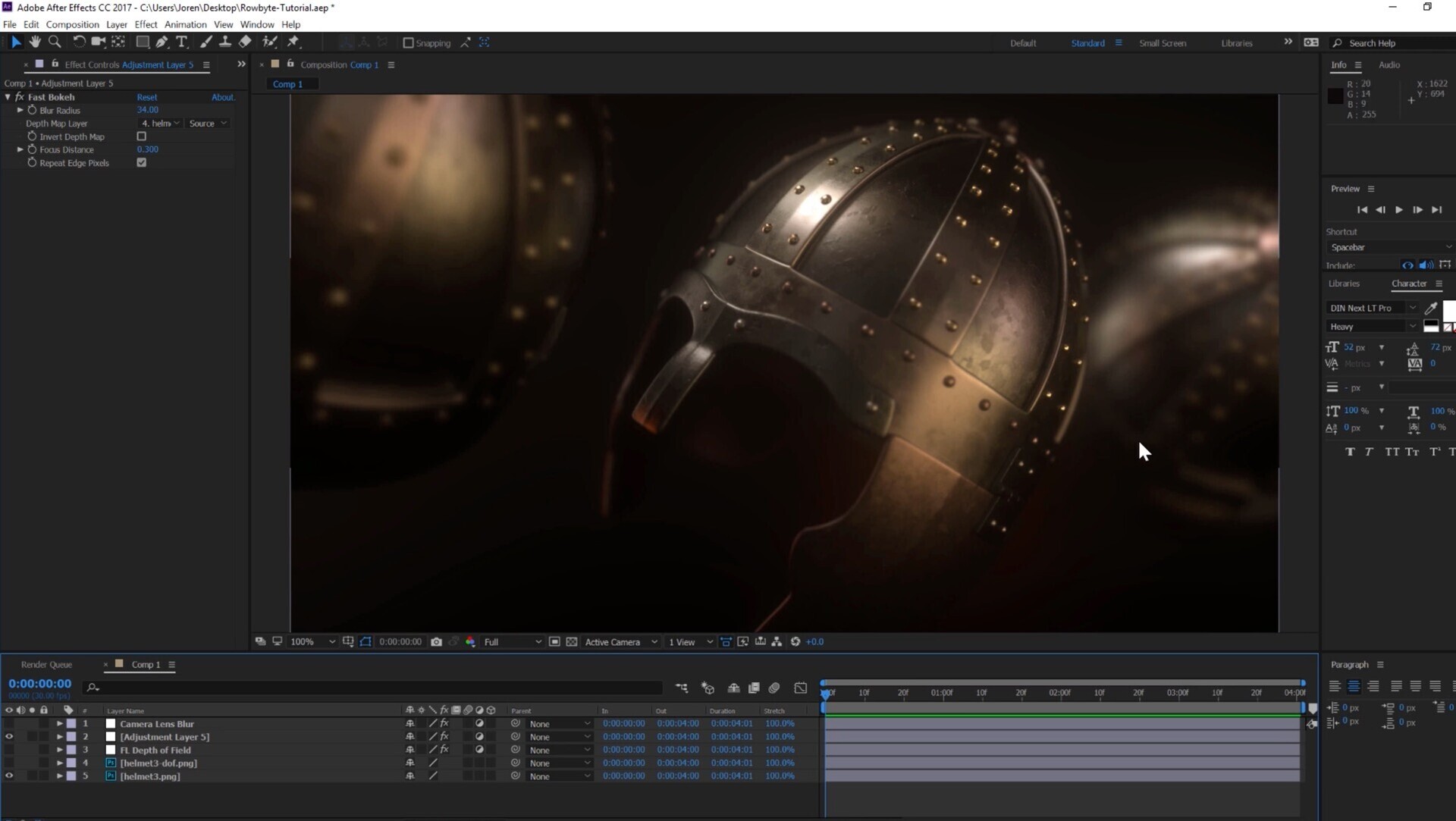Uncheck Repeat Edge Pixels option
Viewport: 1456px width, 821px height.
[x=141, y=163]
